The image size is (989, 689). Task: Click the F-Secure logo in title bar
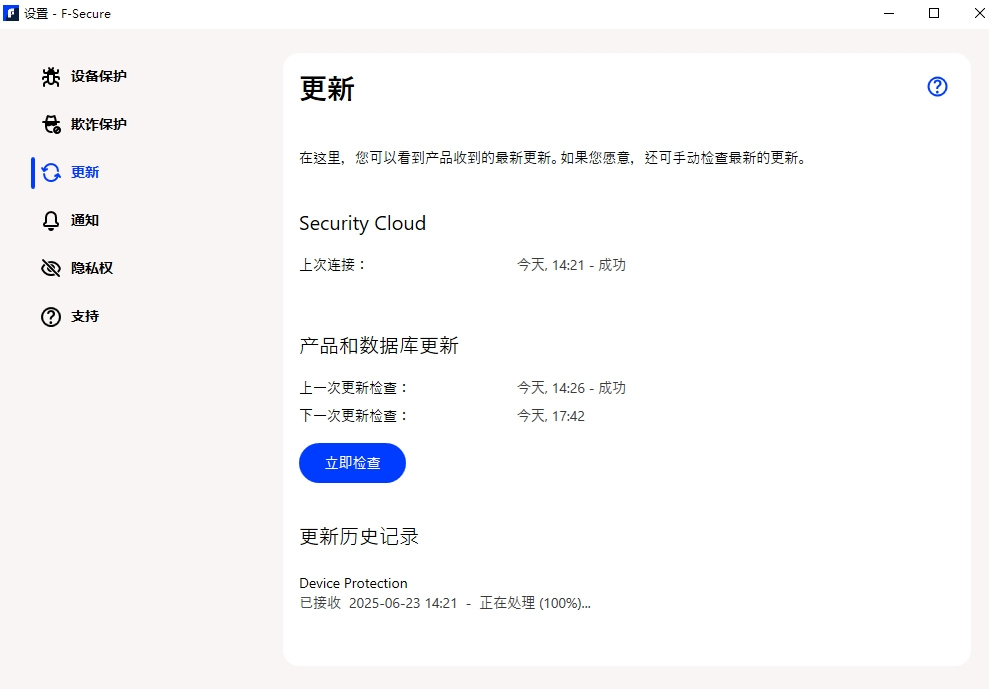[x=11, y=13]
